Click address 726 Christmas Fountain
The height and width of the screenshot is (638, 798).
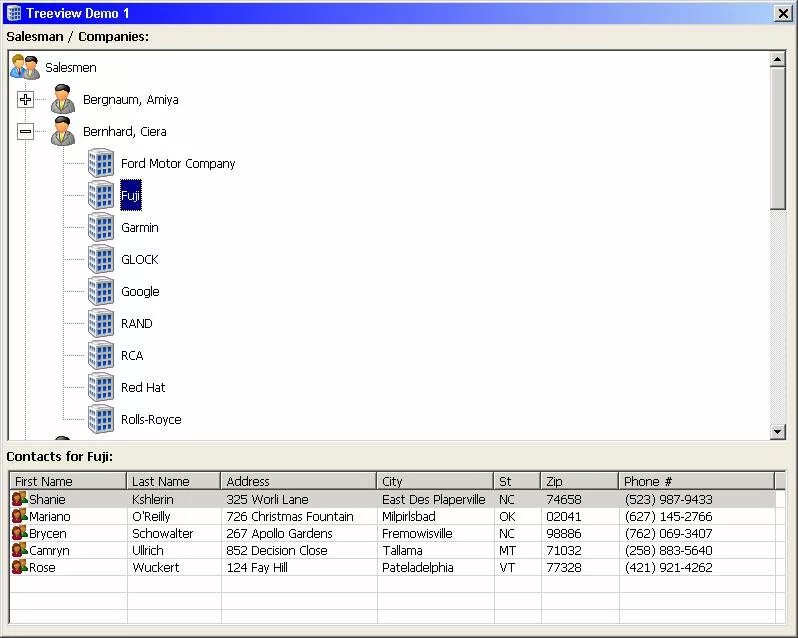290,516
